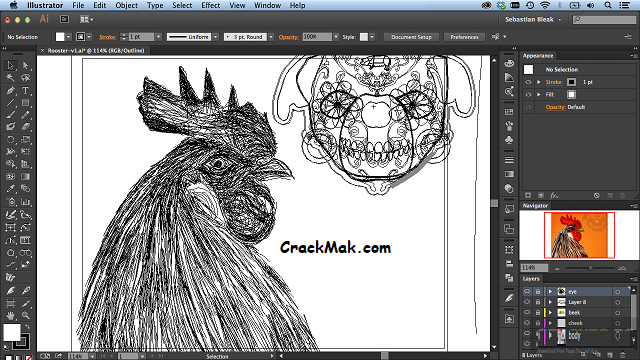The height and width of the screenshot is (360, 640).
Task: Select the Eraser tool
Action: (x=26, y=127)
